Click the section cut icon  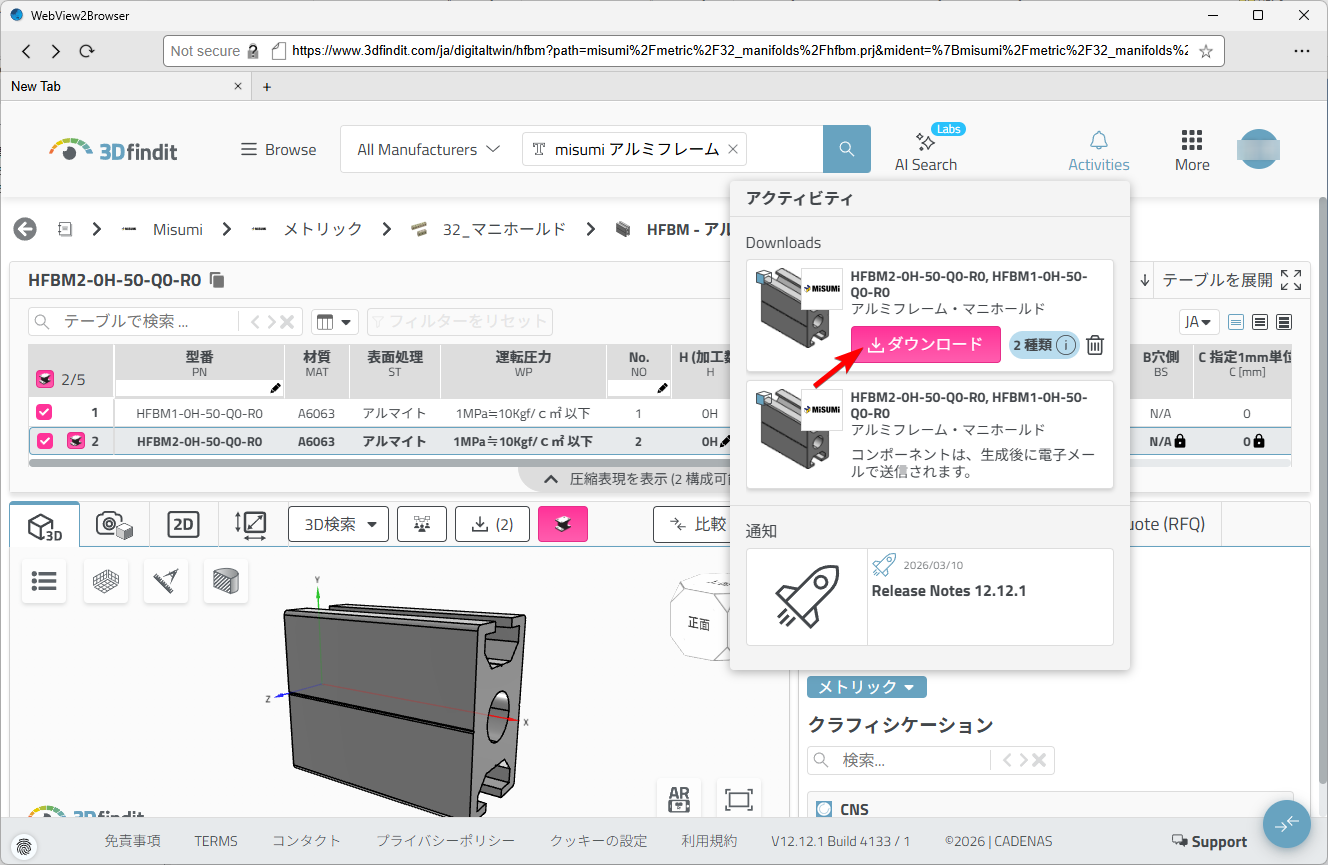(x=225, y=581)
